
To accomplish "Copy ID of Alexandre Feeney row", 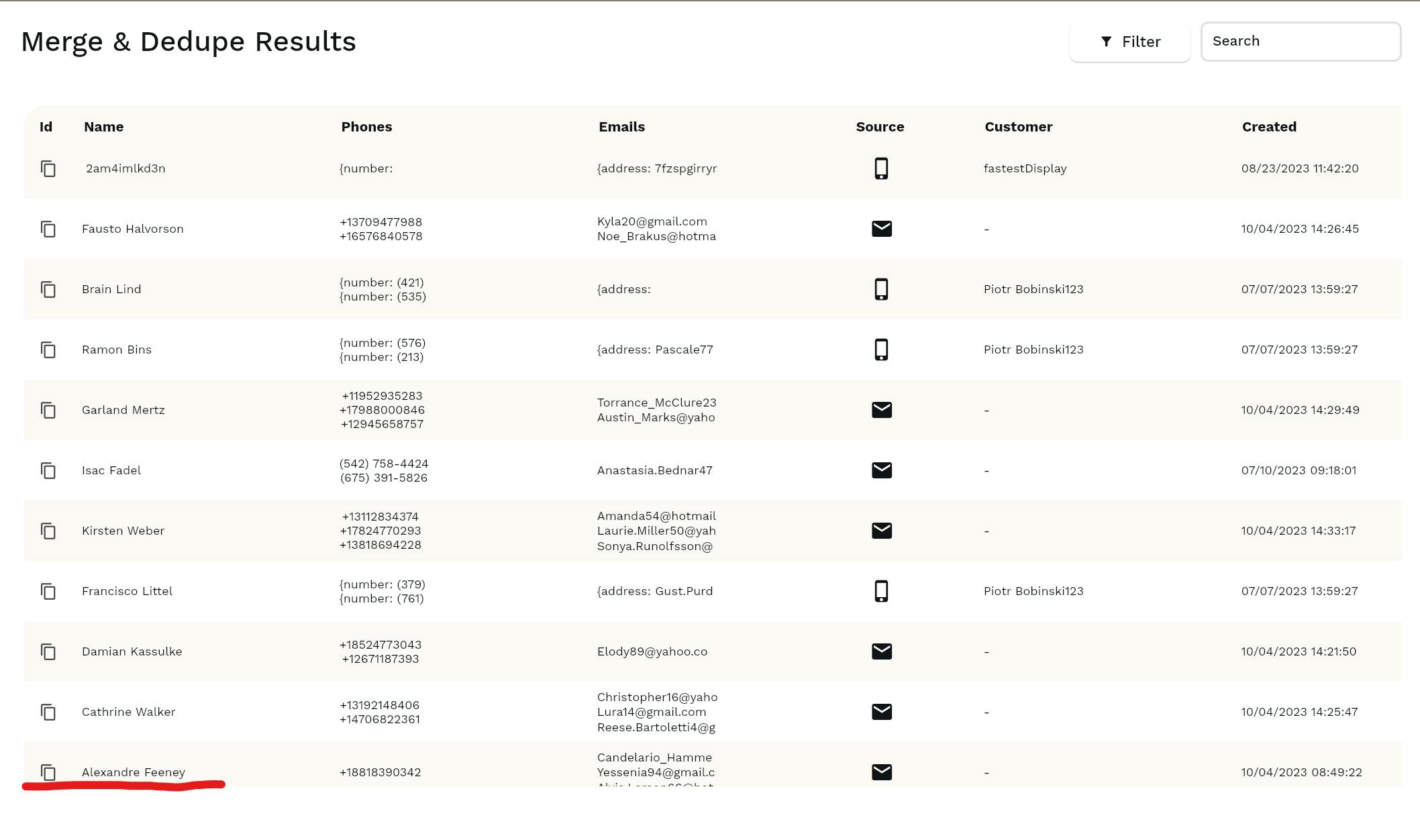I will 48,772.
